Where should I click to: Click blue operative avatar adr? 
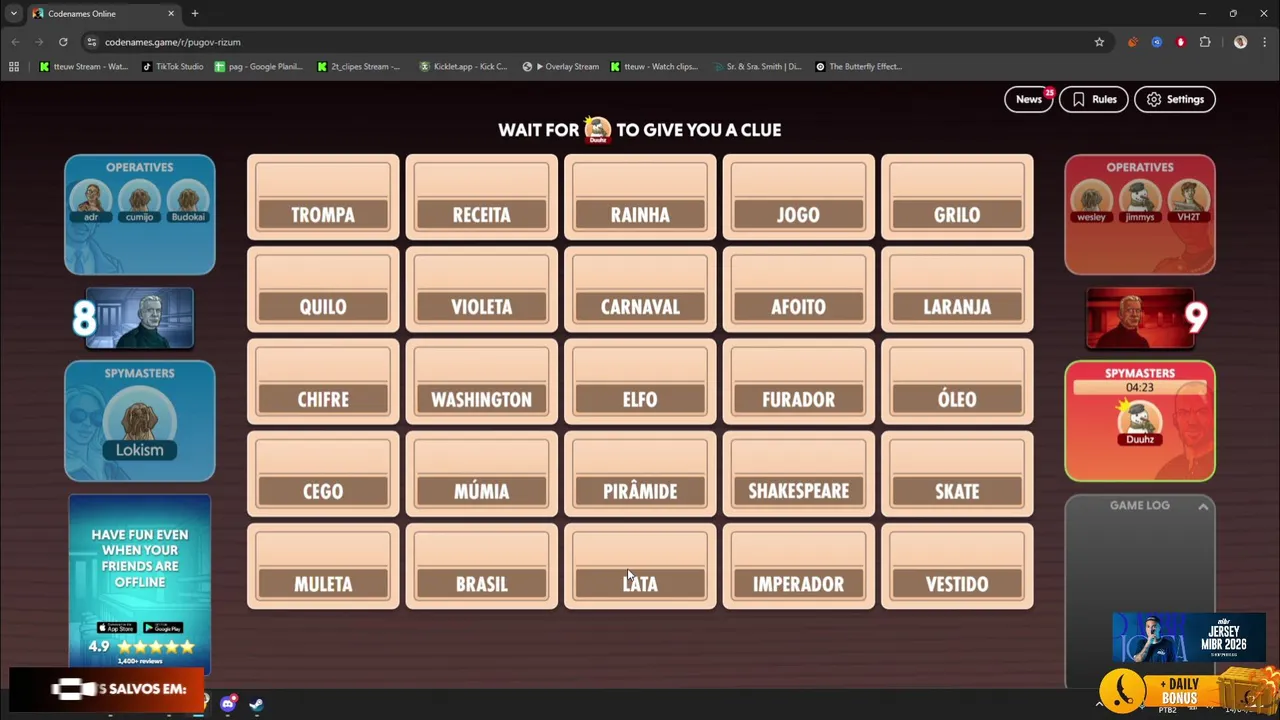(x=91, y=201)
